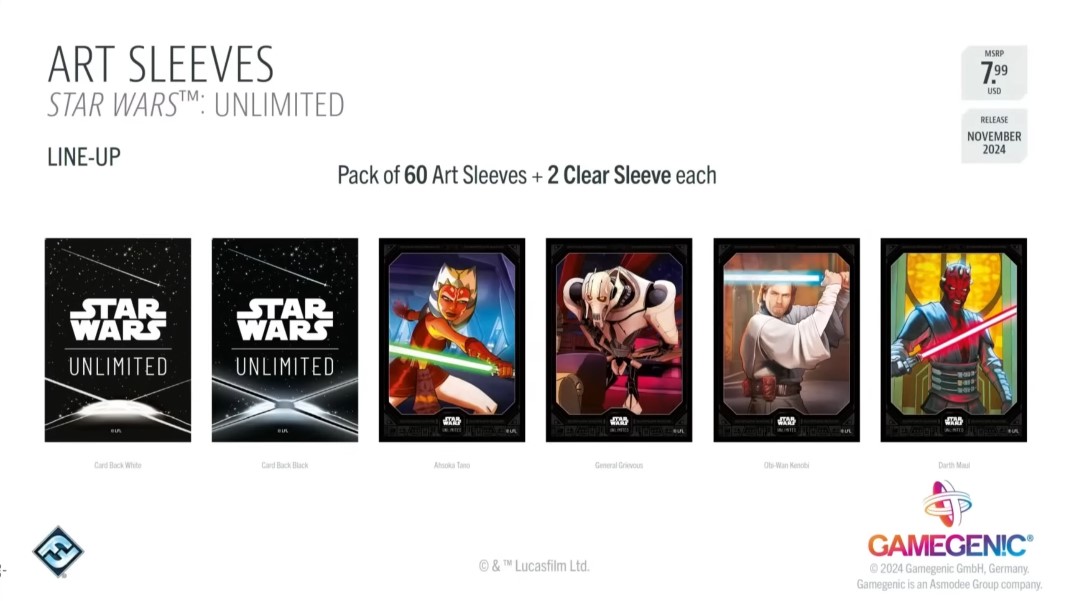Screen dimensions: 1073x601
Task: Choose the Darth Maul art sleeve
Action: pos(953,340)
